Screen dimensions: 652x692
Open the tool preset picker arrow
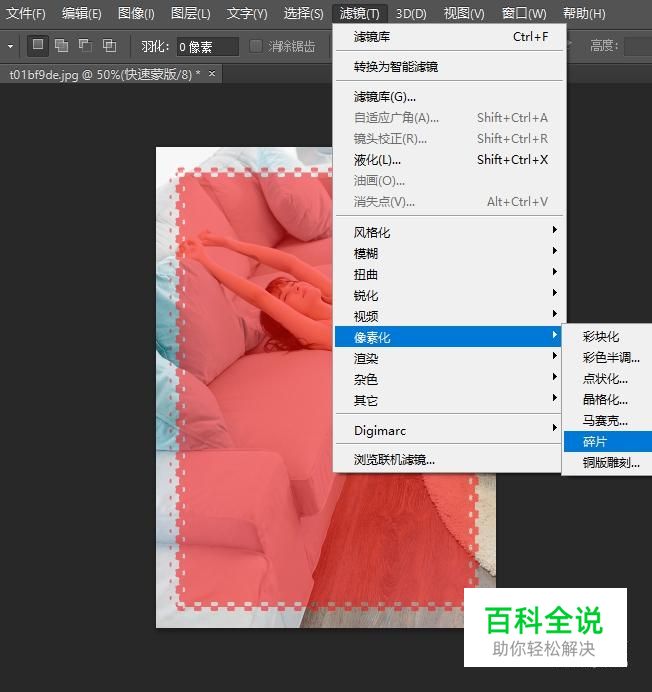10,46
